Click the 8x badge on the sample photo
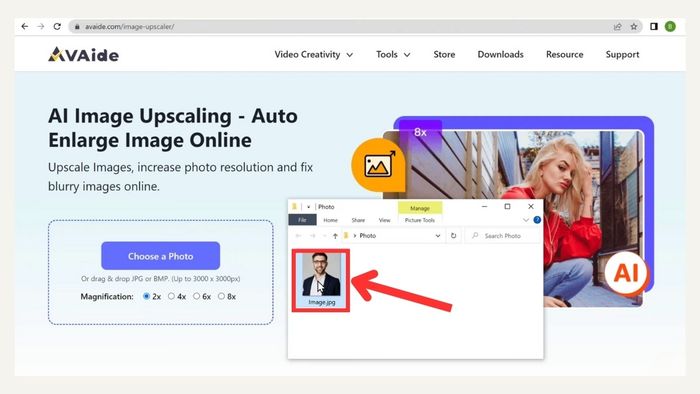The image size is (700, 394). pos(420,132)
